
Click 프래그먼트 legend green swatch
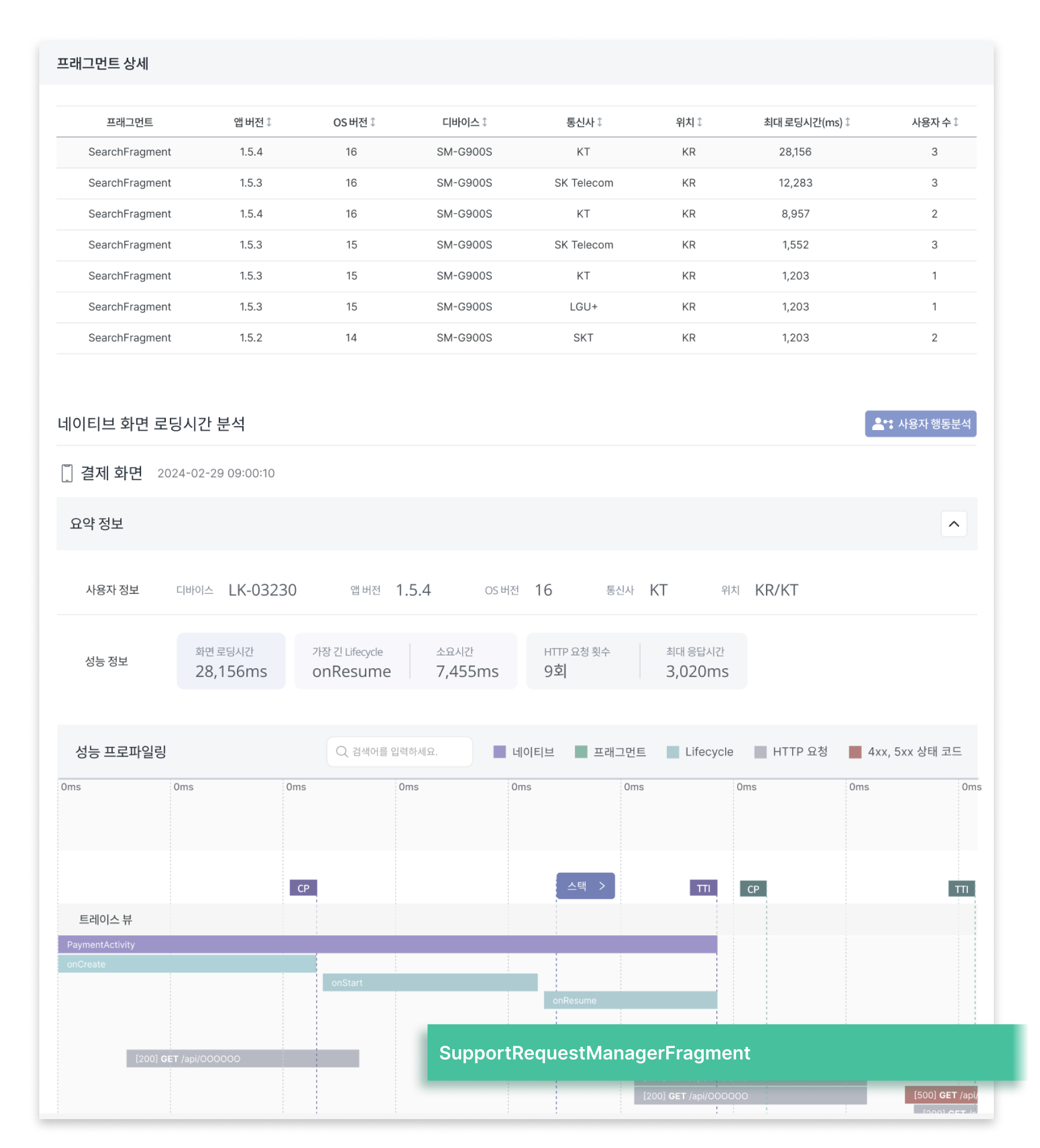click(x=581, y=751)
